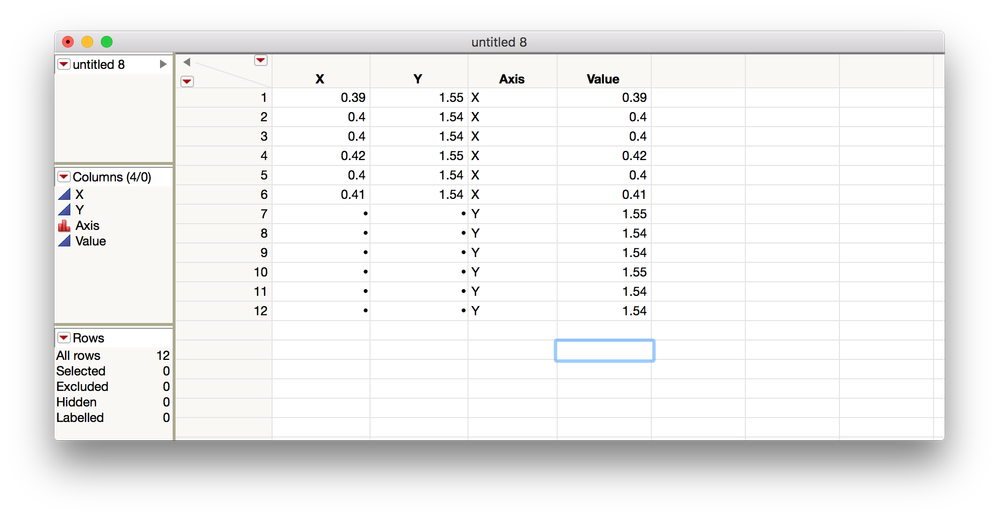This screenshot has width=999, height=518.
Task: Click Axis cell Y in row 12
Action: point(513,311)
